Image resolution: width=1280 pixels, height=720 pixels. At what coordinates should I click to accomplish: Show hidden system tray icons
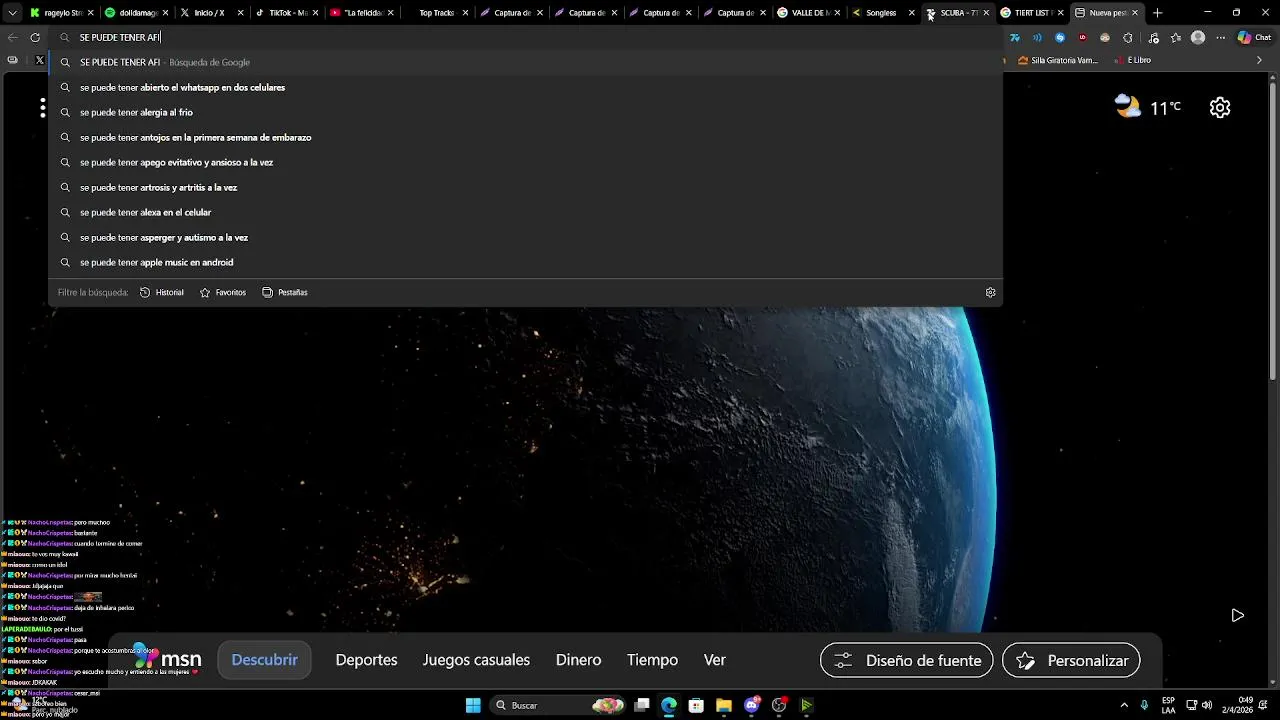coord(1124,705)
